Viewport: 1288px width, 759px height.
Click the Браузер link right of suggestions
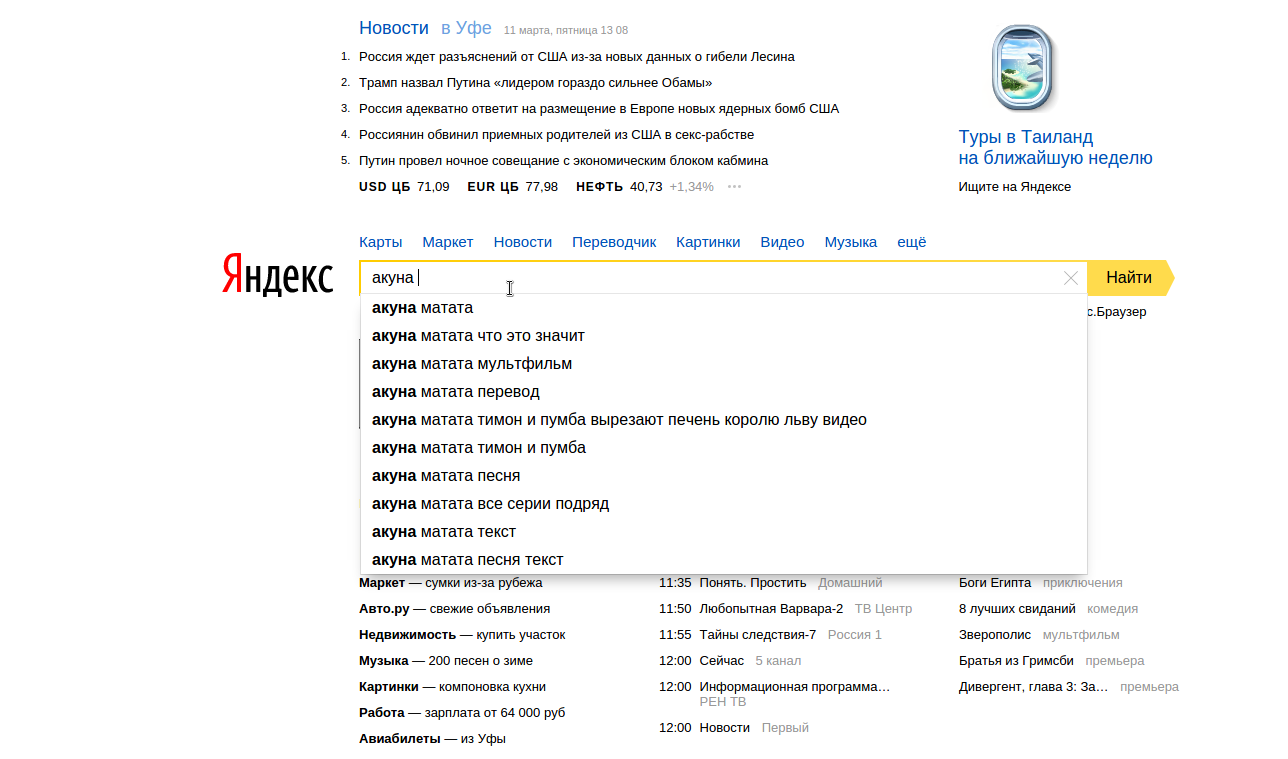[1117, 312]
